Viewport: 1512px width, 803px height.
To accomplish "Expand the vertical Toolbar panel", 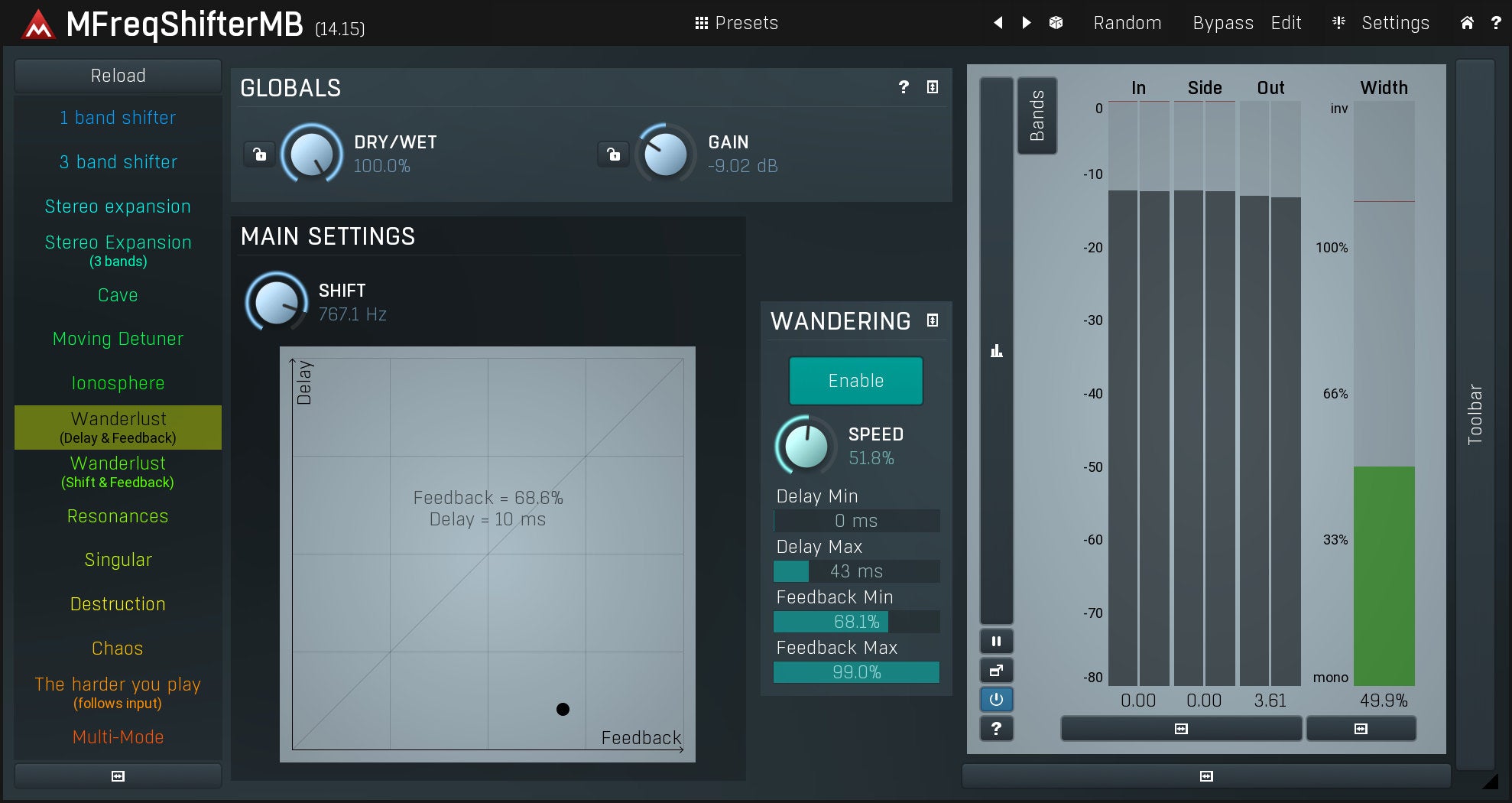I will (1475, 414).
